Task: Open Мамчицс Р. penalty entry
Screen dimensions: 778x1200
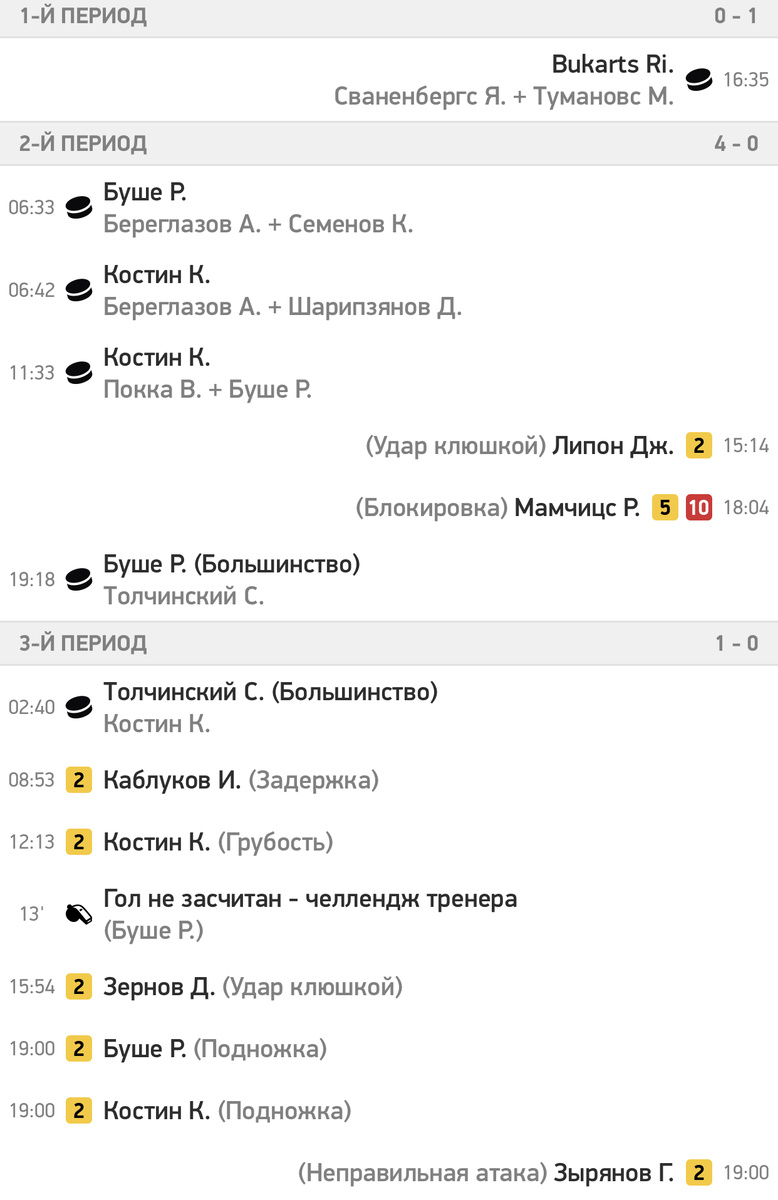Action: (x=577, y=508)
